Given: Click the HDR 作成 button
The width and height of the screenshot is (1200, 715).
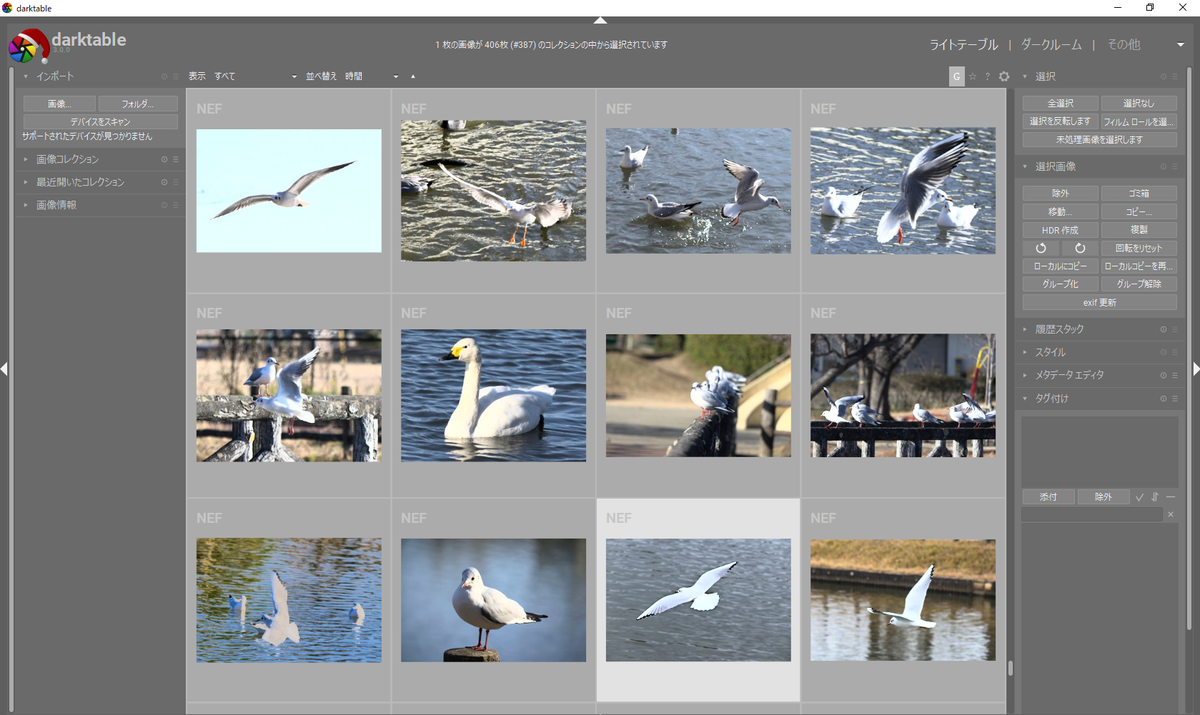Looking at the screenshot, I should point(1060,230).
